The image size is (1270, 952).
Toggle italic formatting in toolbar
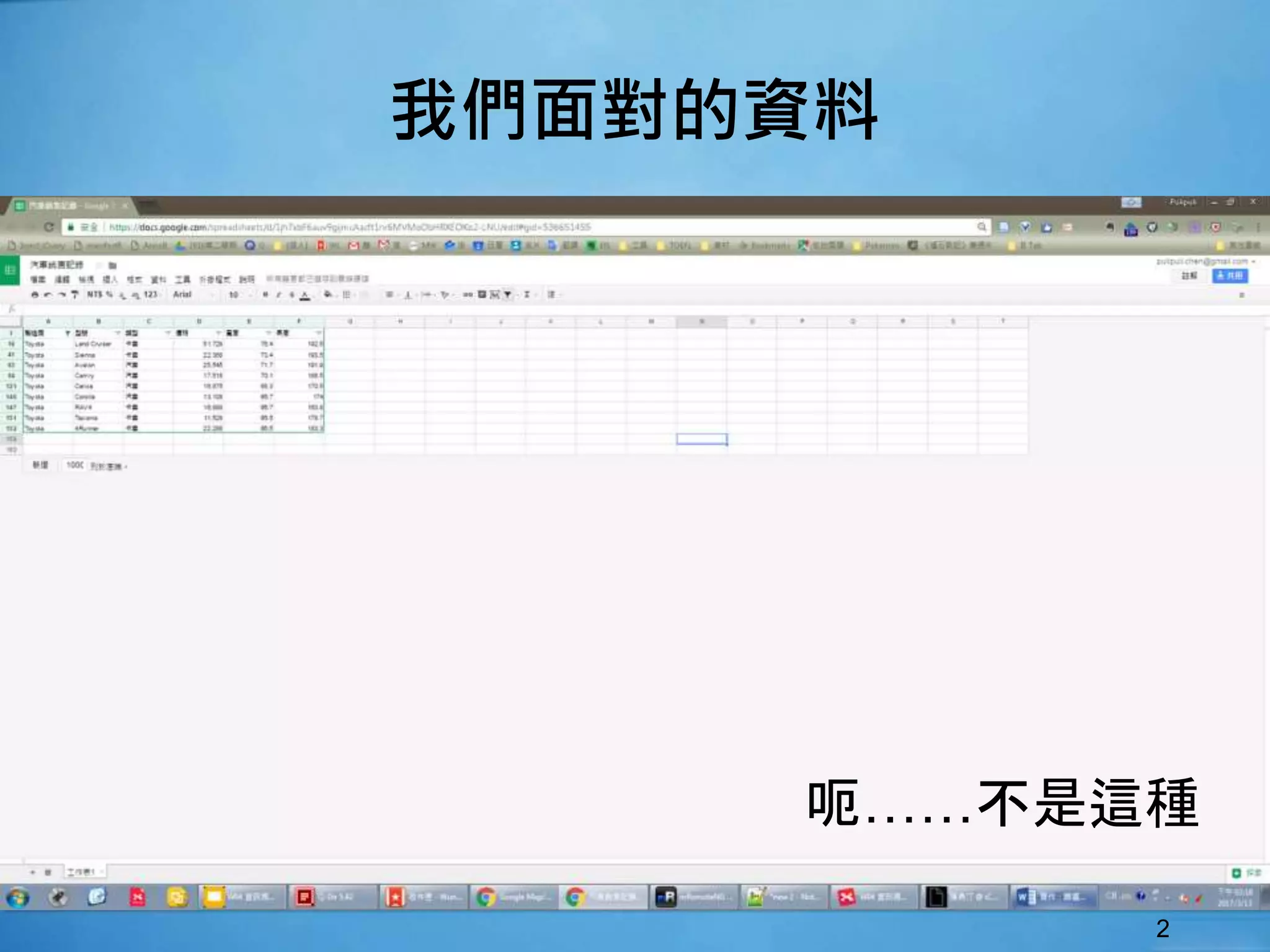coord(278,295)
